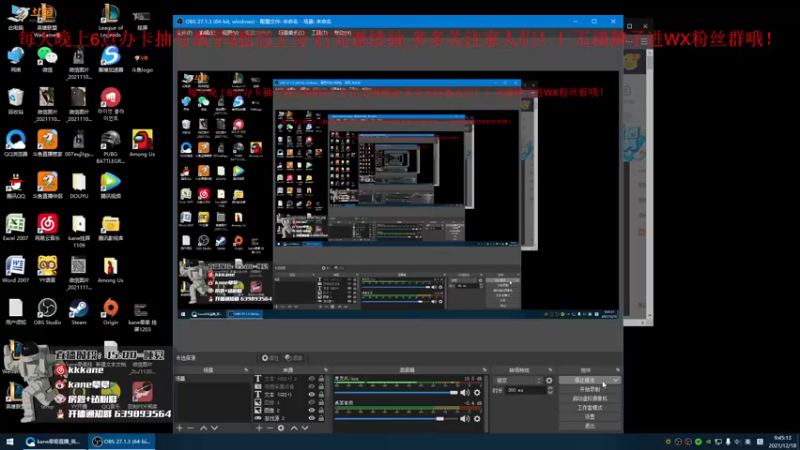Toggle visibility of the 文本 (GDI+) source
800x450 pixels.
coord(311,394)
